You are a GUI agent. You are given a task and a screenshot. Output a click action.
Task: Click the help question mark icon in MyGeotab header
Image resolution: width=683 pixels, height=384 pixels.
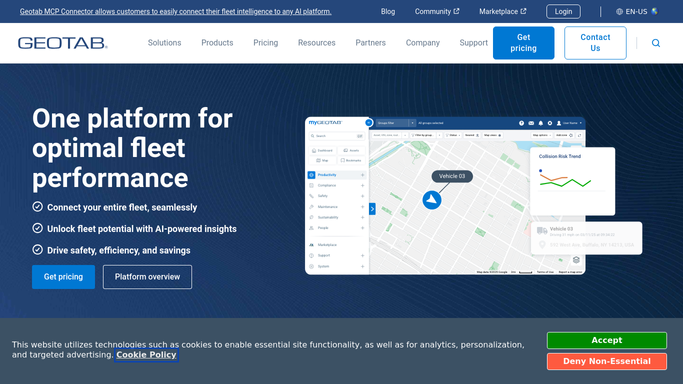[521, 123]
